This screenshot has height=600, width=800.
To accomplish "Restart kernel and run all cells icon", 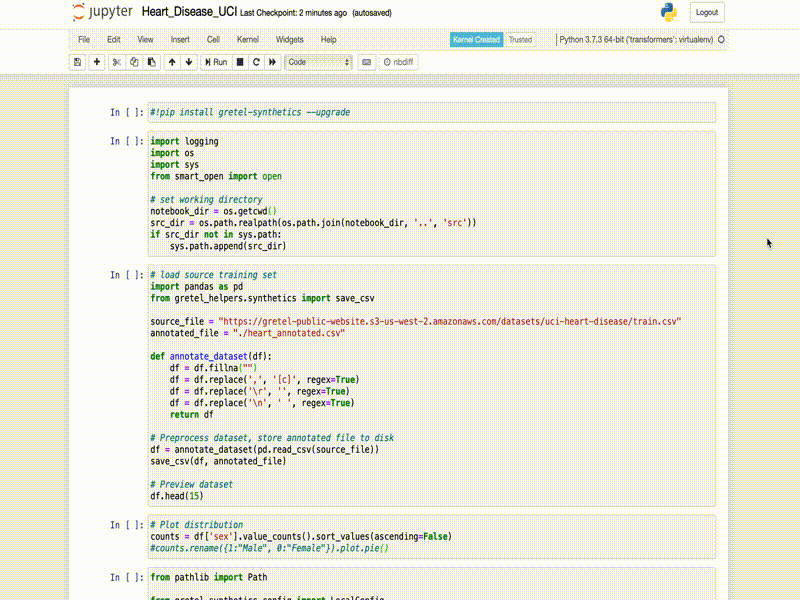I will coord(272,62).
